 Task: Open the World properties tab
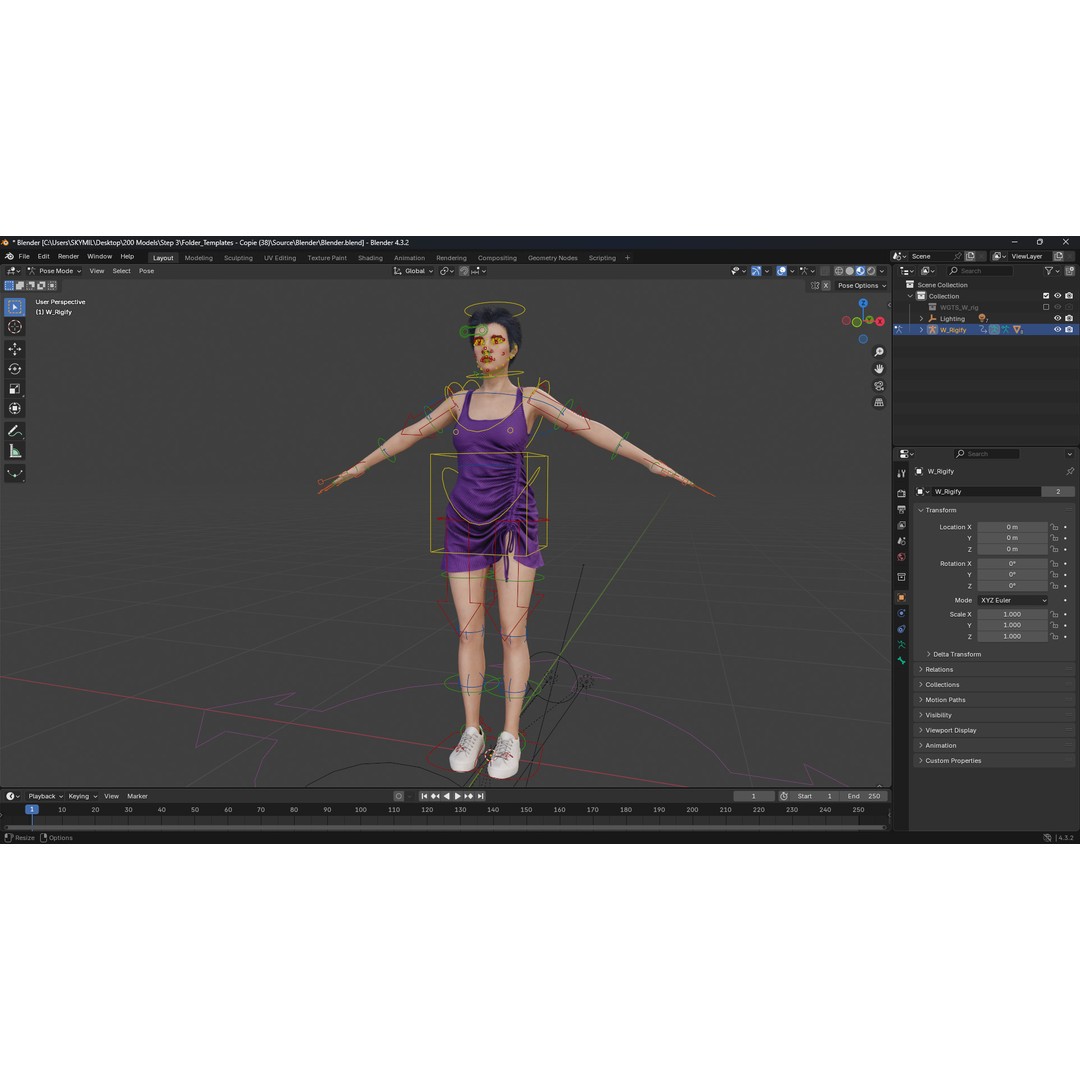(901, 557)
